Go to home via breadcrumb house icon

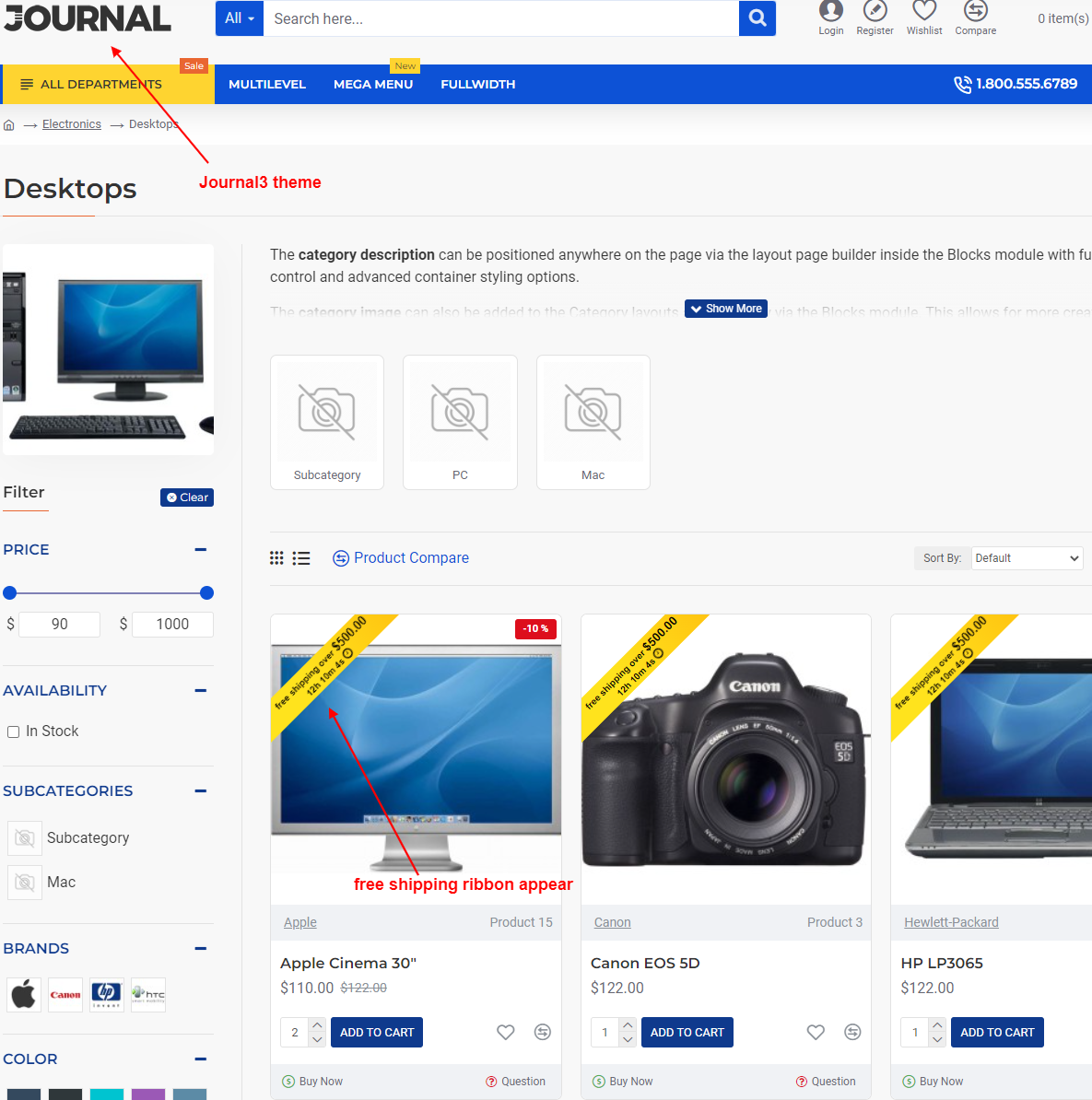tap(9, 125)
